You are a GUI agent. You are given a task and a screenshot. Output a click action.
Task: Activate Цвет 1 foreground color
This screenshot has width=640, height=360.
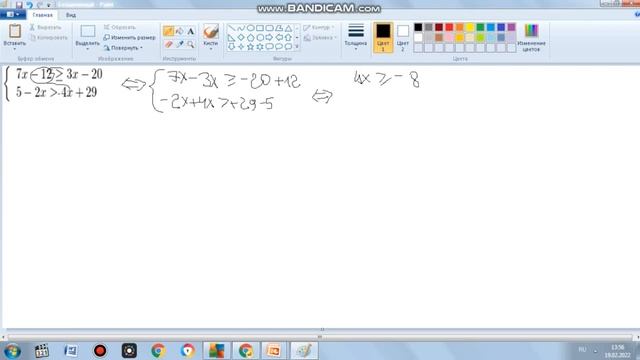point(383,38)
